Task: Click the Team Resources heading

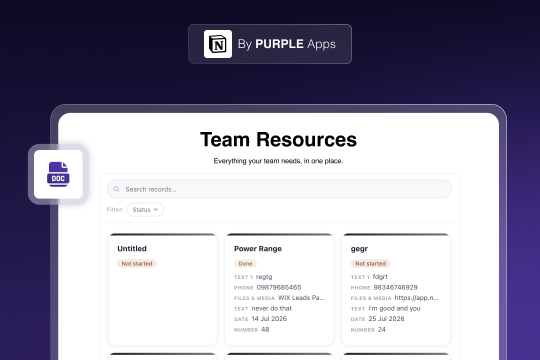Action: (x=278, y=140)
